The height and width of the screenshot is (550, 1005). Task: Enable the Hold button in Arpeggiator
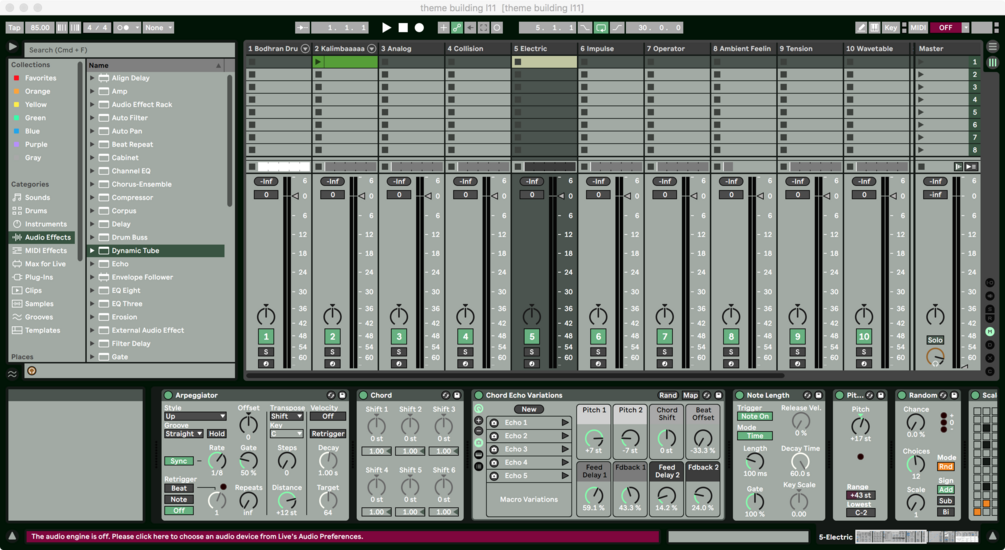[216, 434]
